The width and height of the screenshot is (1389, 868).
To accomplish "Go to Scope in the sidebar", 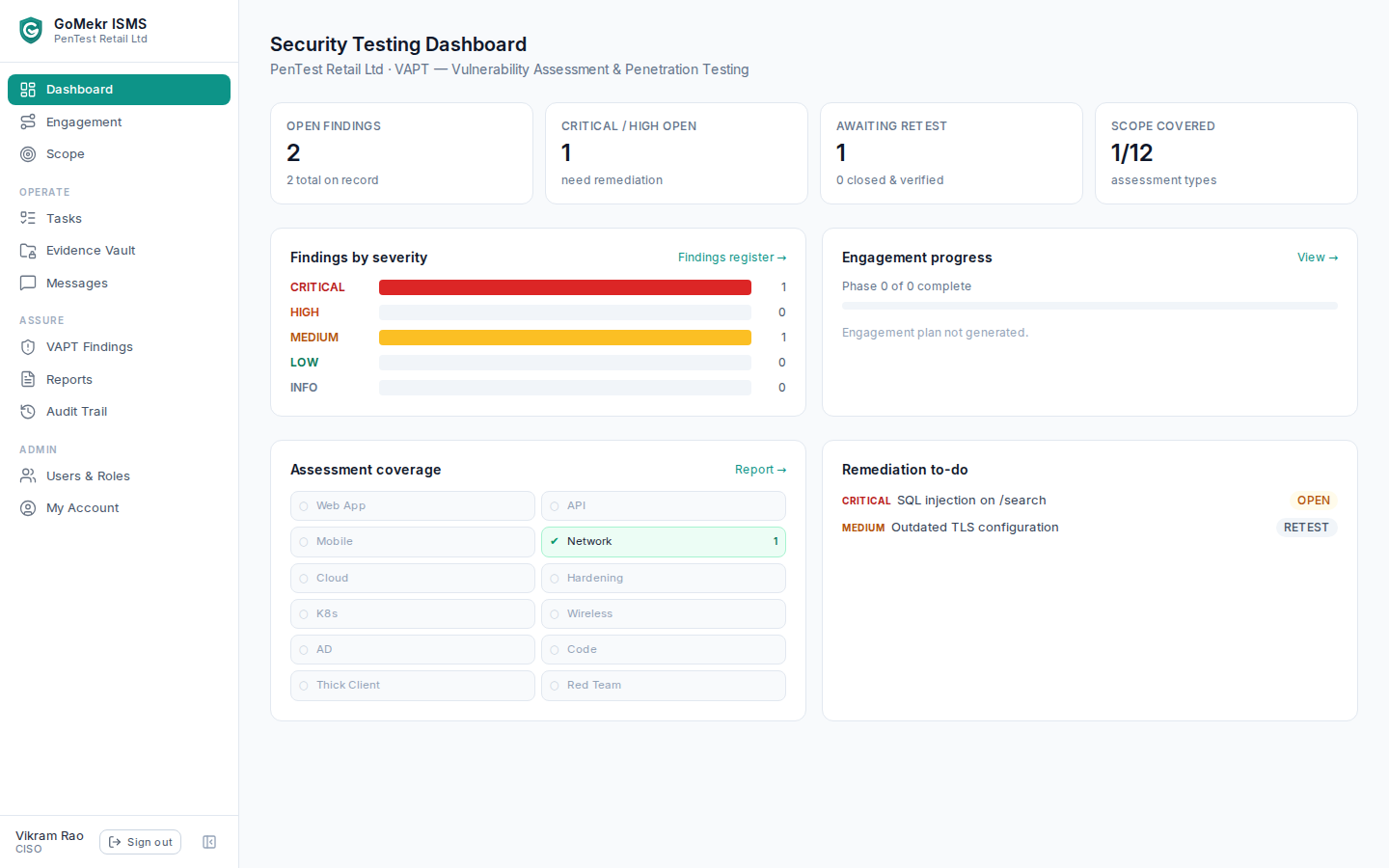I will coord(119,154).
